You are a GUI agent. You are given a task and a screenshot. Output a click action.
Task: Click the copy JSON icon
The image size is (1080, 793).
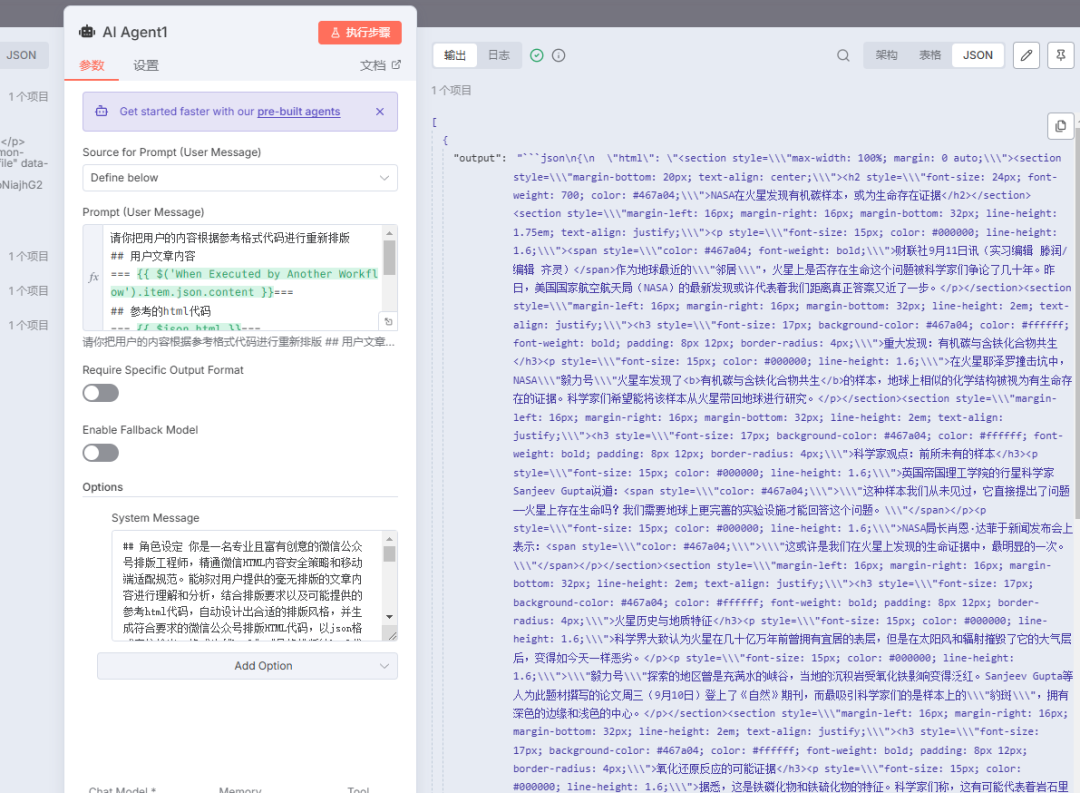[x=1061, y=125]
